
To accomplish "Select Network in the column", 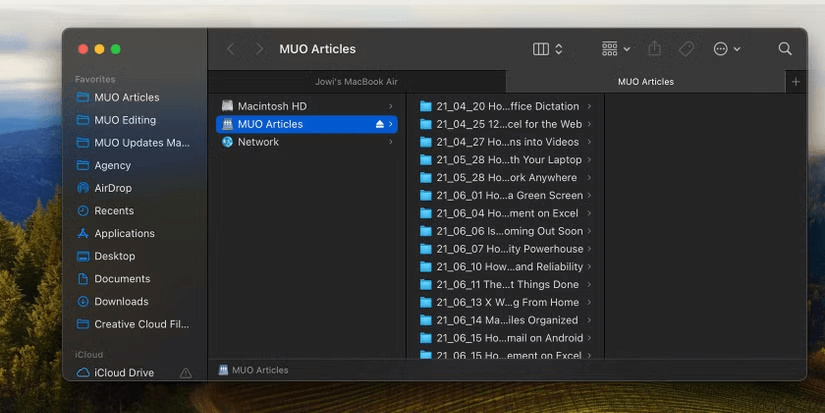I will tap(307, 142).
